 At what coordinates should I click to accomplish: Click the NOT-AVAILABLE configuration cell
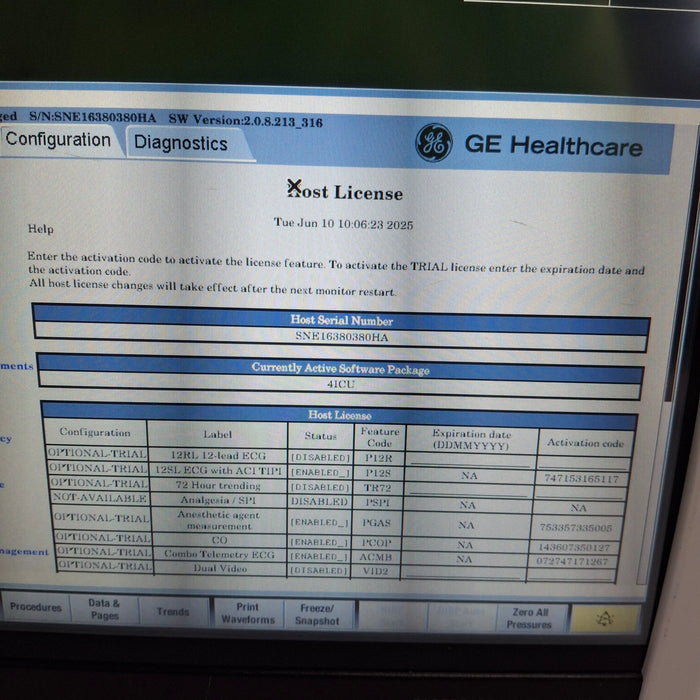(100, 498)
